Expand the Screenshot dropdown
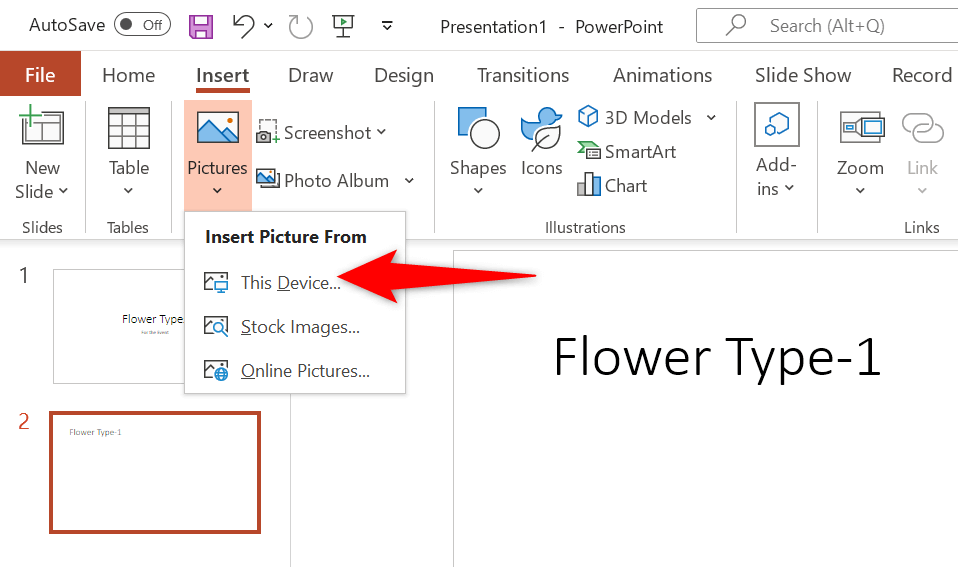This screenshot has width=958, height=567. pyautogui.click(x=381, y=133)
